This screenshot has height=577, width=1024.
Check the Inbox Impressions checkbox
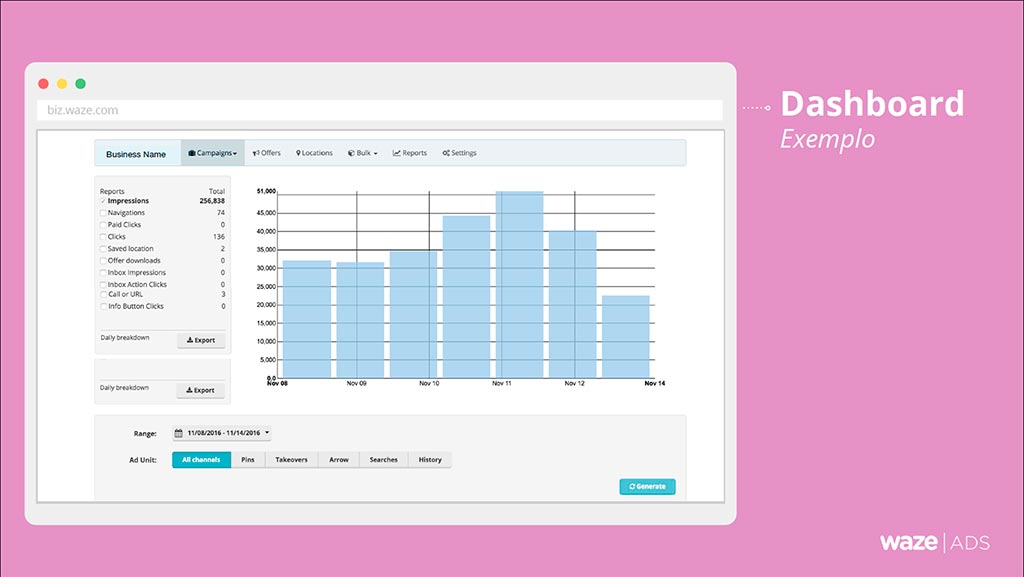[x=103, y=273]
